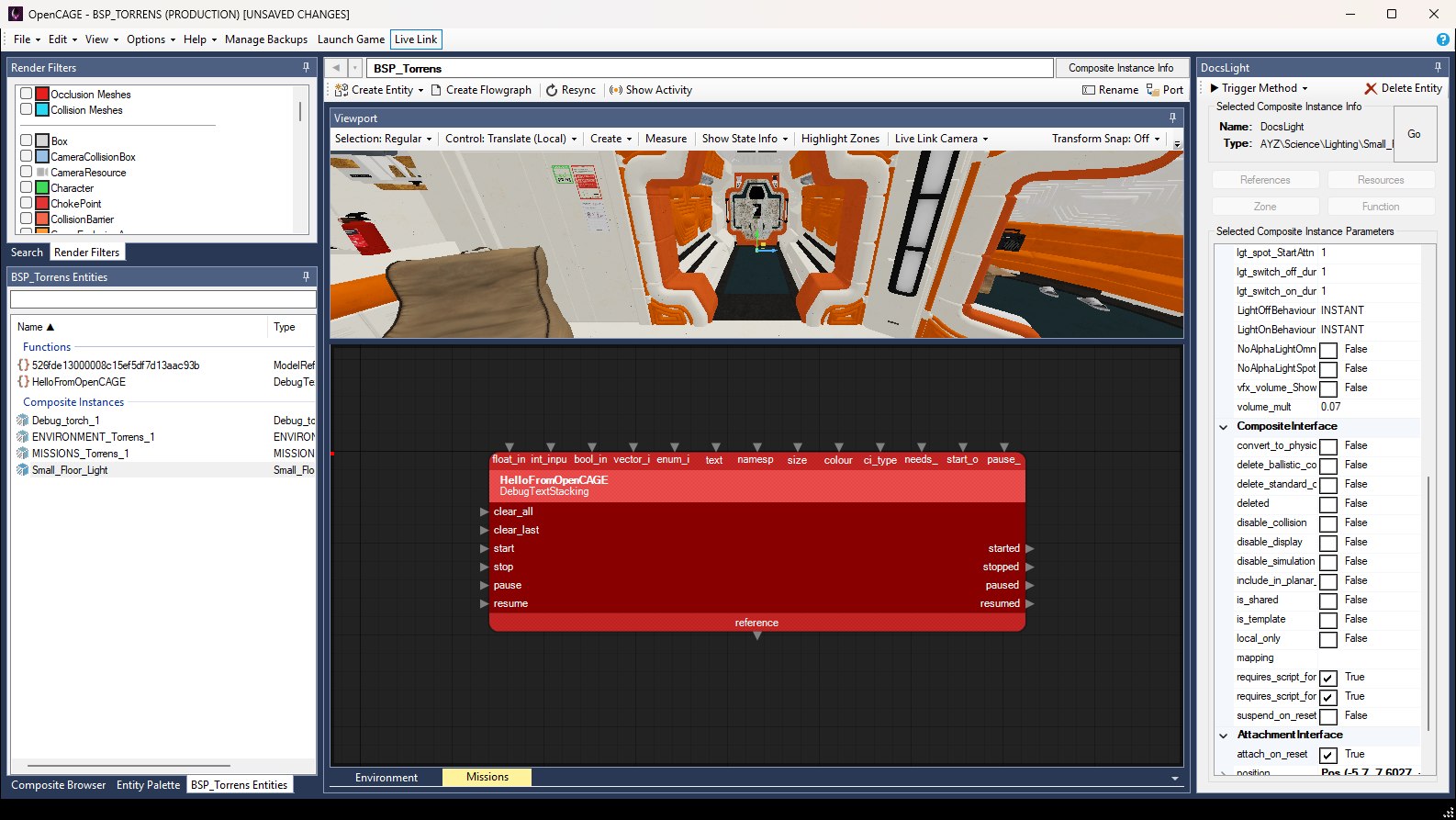Viewport: 1456px width, 820px height.
Task: Switch to the Entity Palette tab
Action: click(148, 785)
